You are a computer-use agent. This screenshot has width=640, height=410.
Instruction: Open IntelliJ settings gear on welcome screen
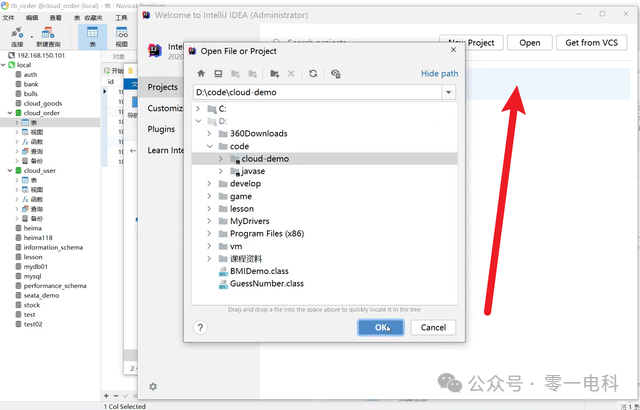[153, 386]
